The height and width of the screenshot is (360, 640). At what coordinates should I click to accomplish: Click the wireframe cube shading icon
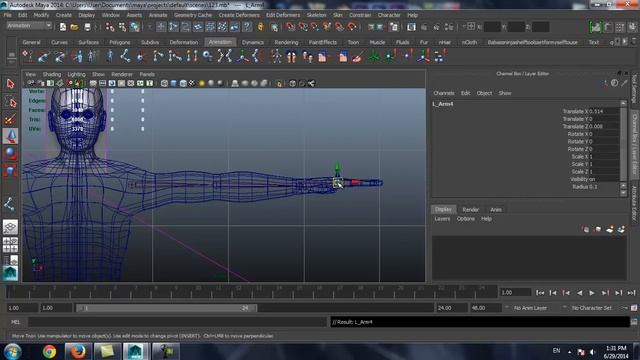164,83
